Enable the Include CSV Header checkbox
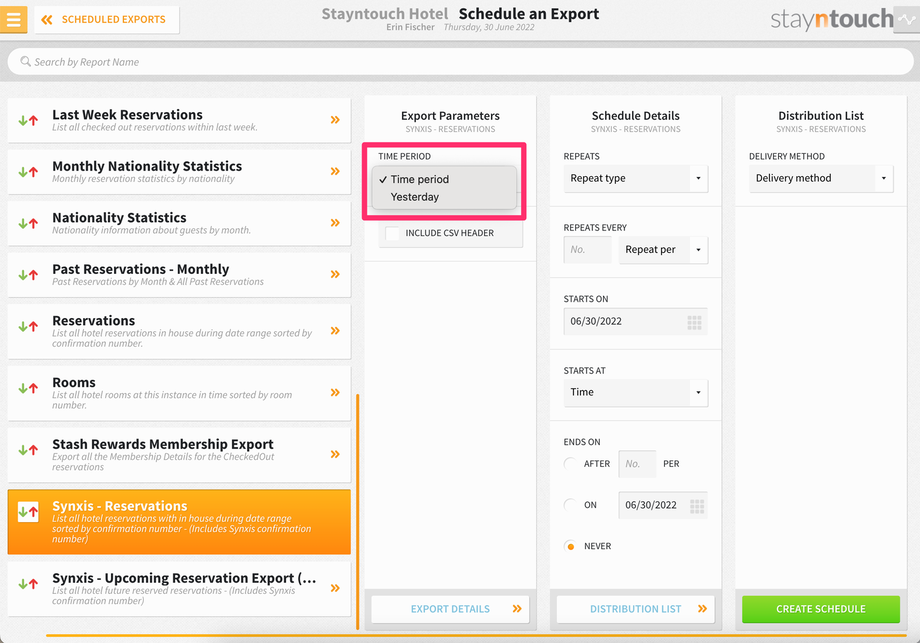Viewport: 920px width, 643px height. (392, 233)
